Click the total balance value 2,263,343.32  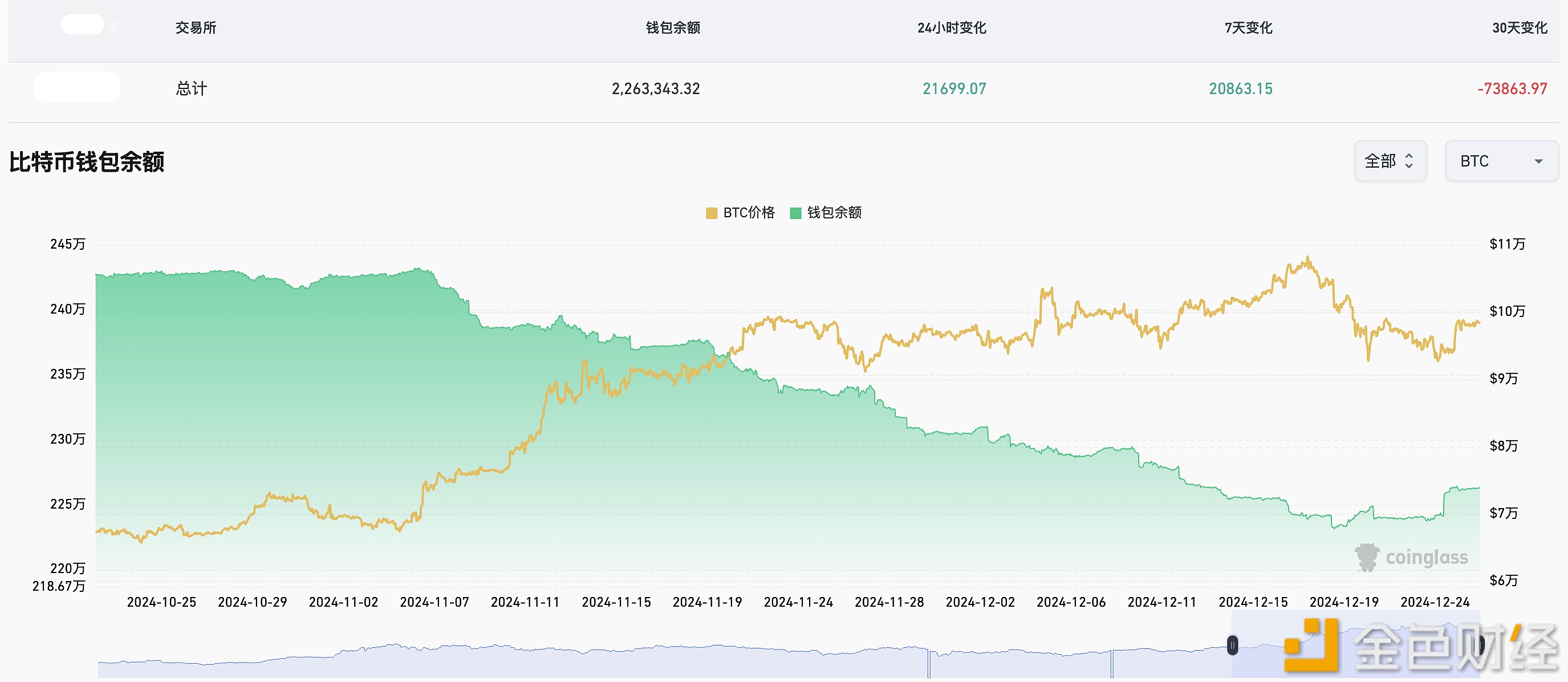tap(656, 89)
